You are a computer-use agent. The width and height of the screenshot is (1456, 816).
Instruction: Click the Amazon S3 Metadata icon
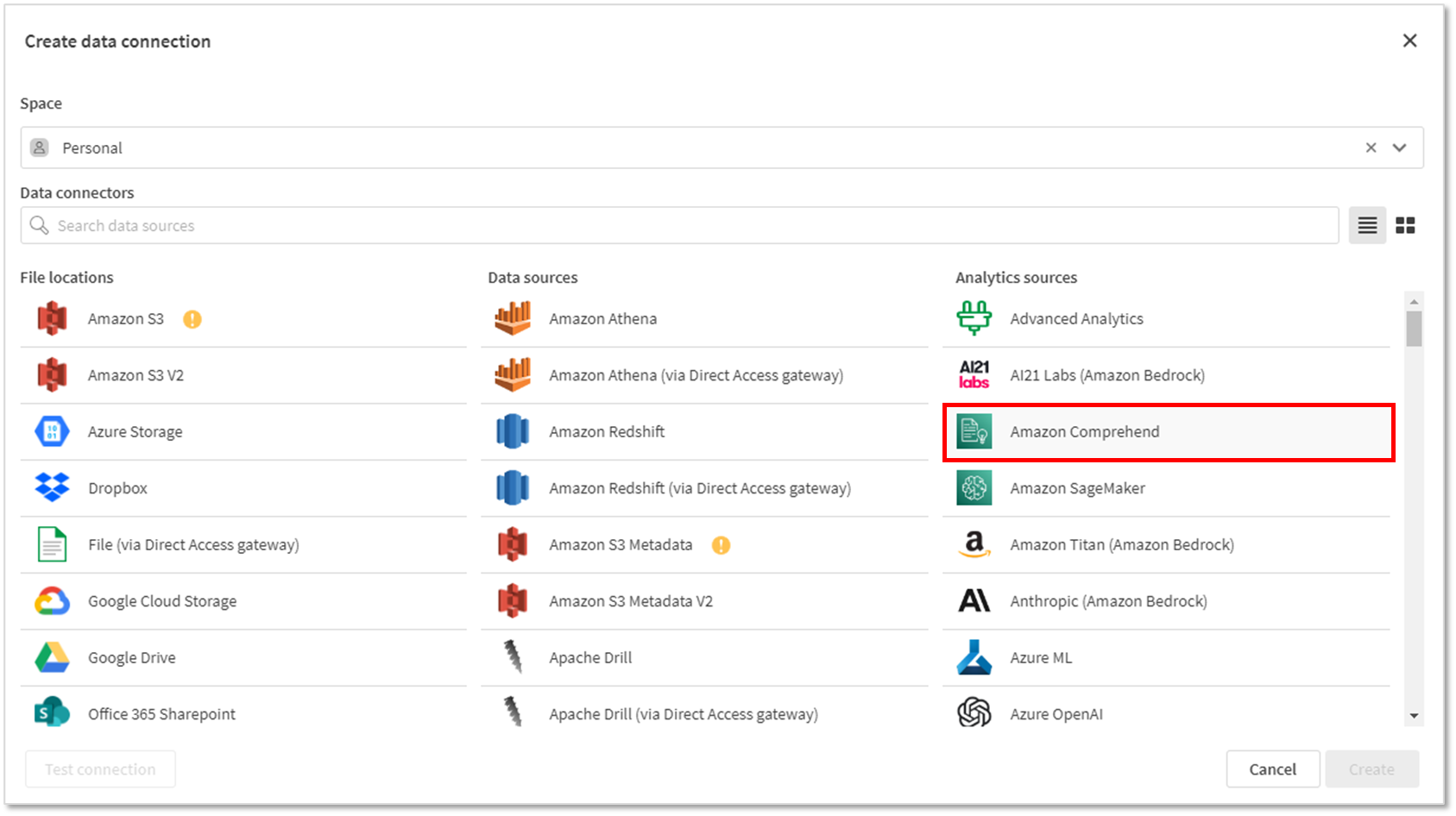tap(513, 544)
